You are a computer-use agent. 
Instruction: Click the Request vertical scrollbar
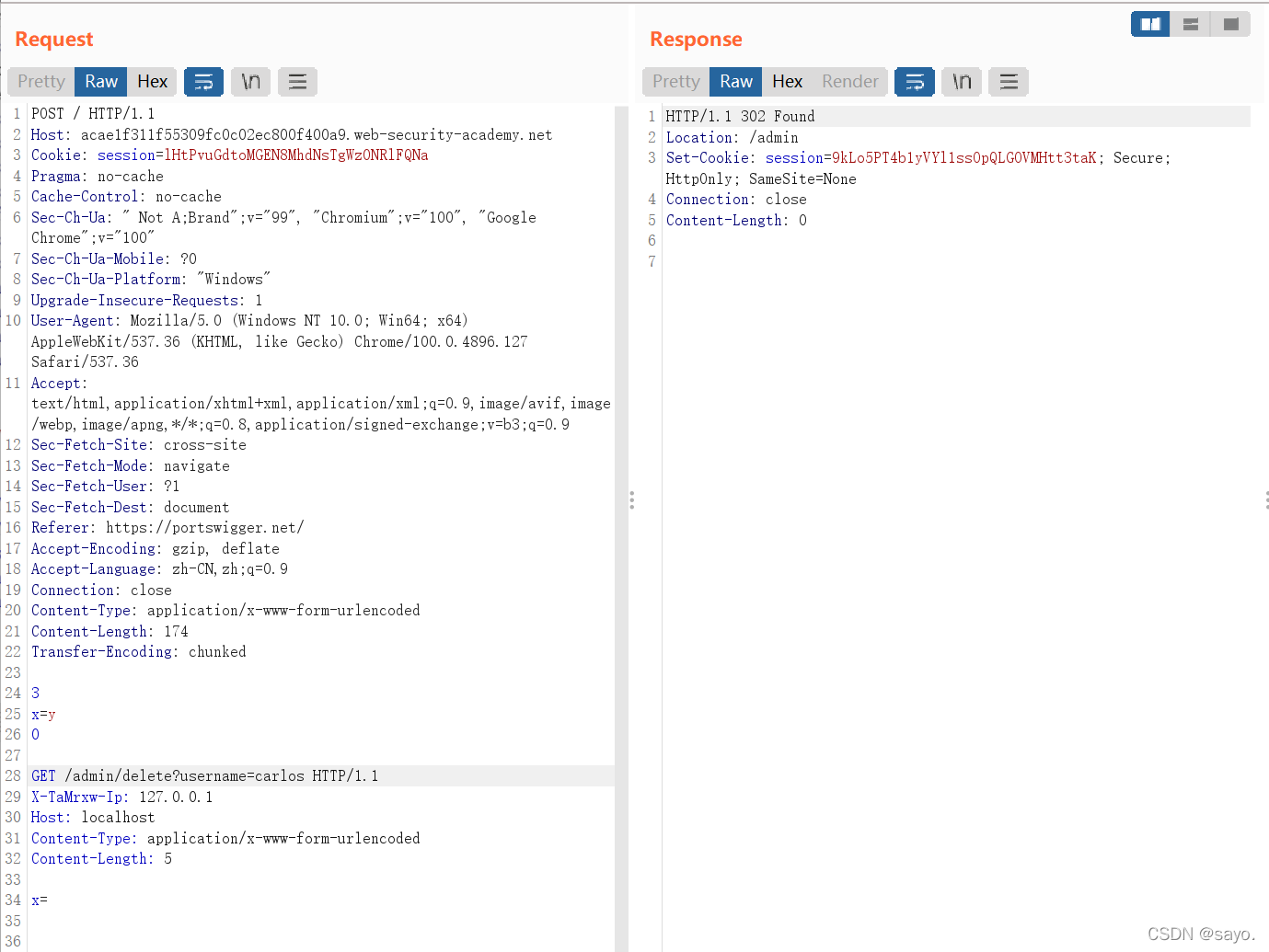[x=621, y=528]
